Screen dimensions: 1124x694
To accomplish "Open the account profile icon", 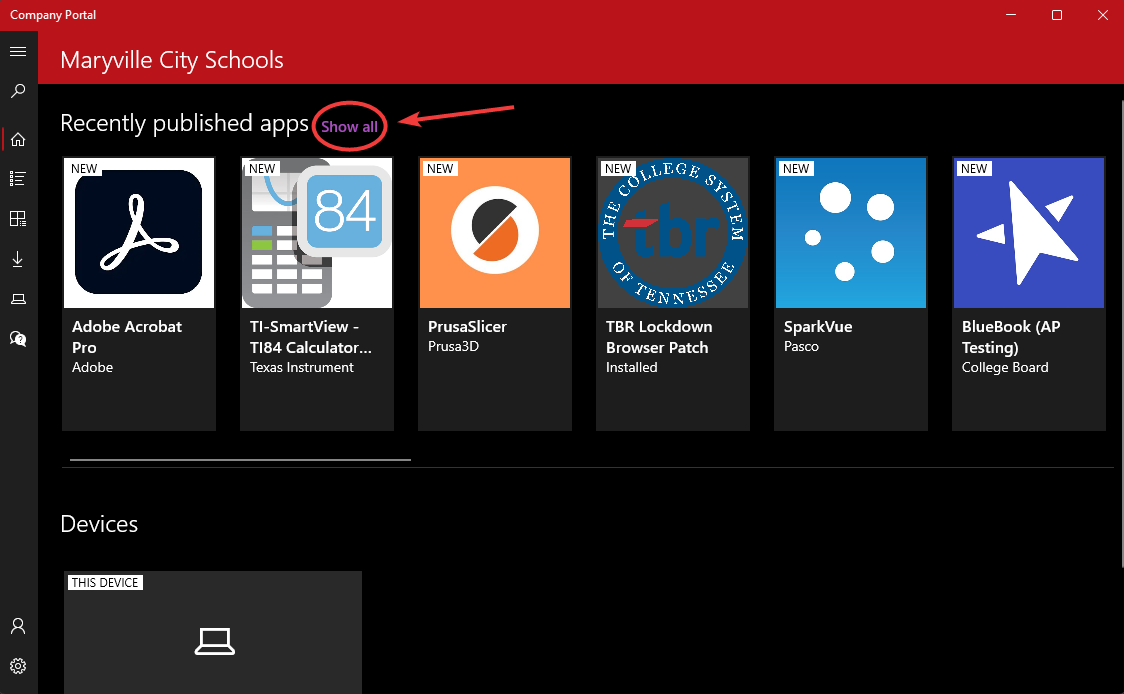I will pos(18,626).
